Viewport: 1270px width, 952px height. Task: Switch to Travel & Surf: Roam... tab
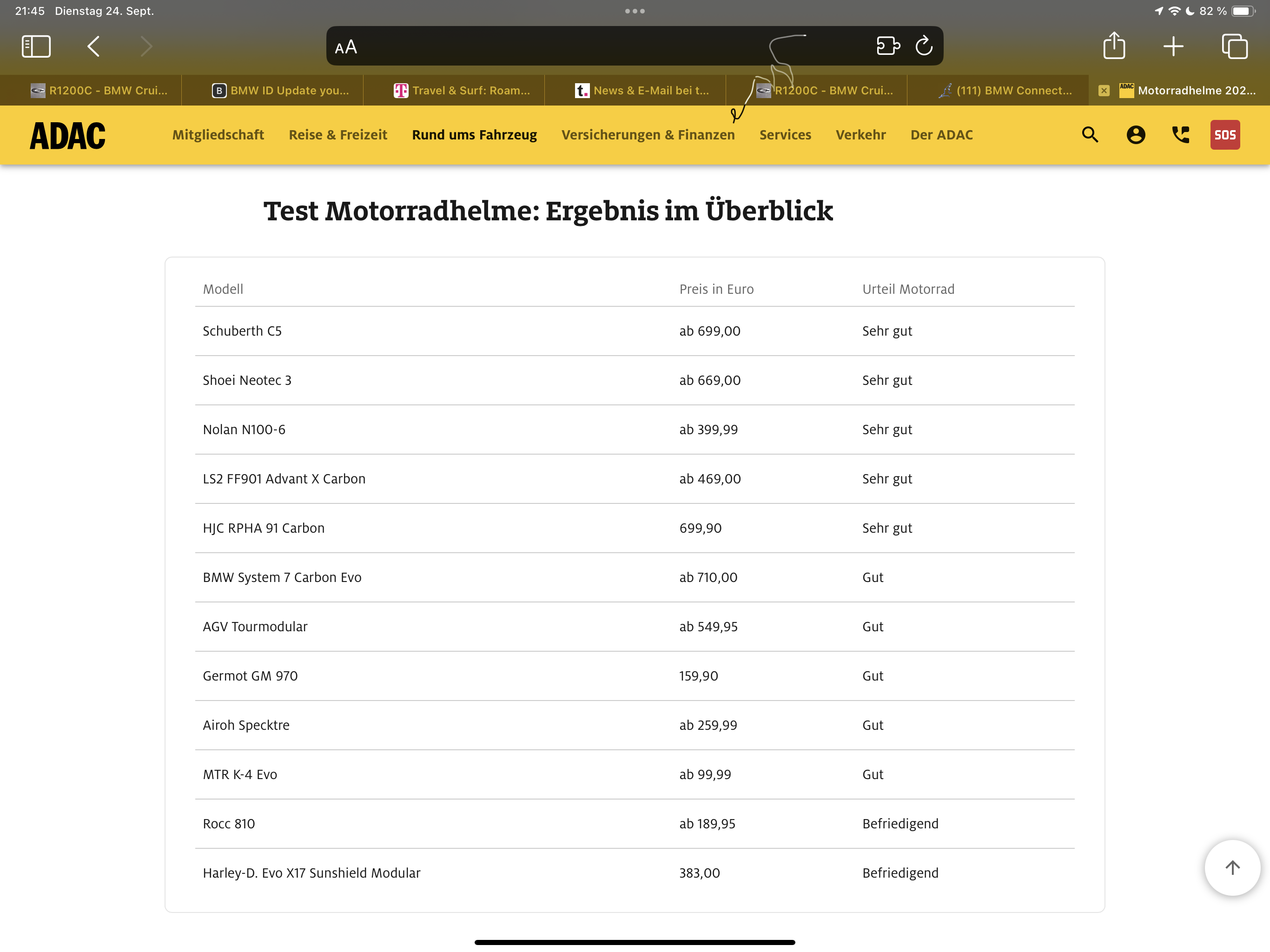click(x=454, y=90)
